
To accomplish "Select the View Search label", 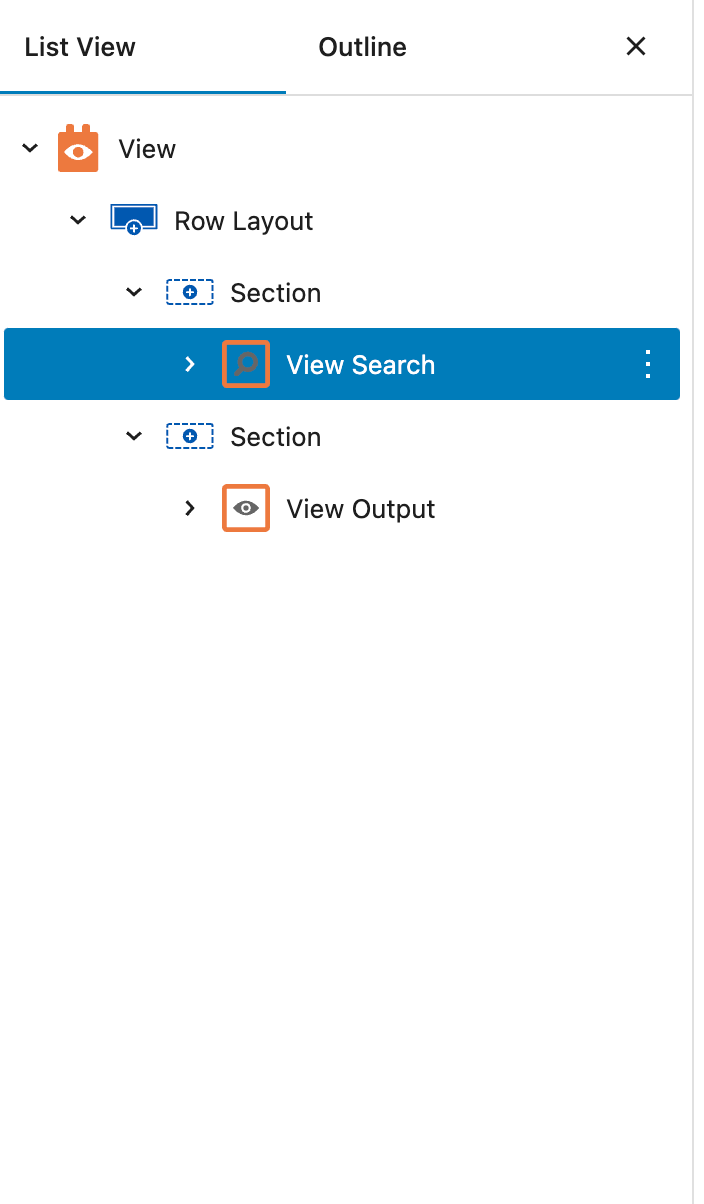I will pos(361,365).
